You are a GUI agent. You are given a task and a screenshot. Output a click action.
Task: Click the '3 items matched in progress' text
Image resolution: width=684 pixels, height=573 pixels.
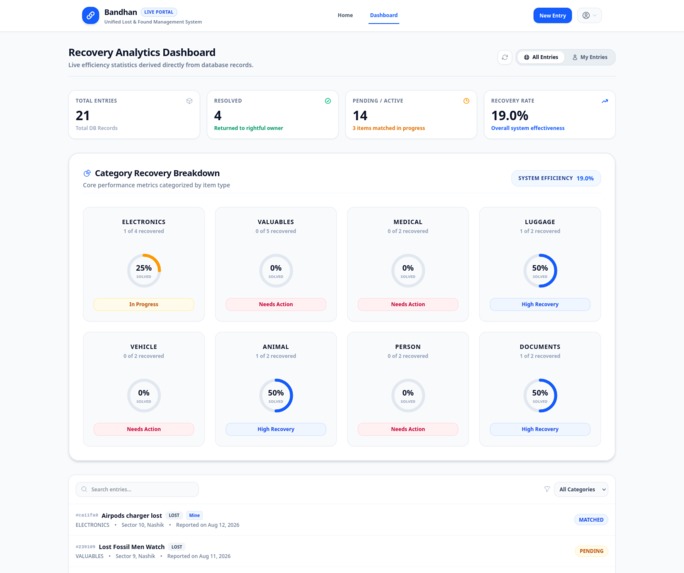pos(389,128)
